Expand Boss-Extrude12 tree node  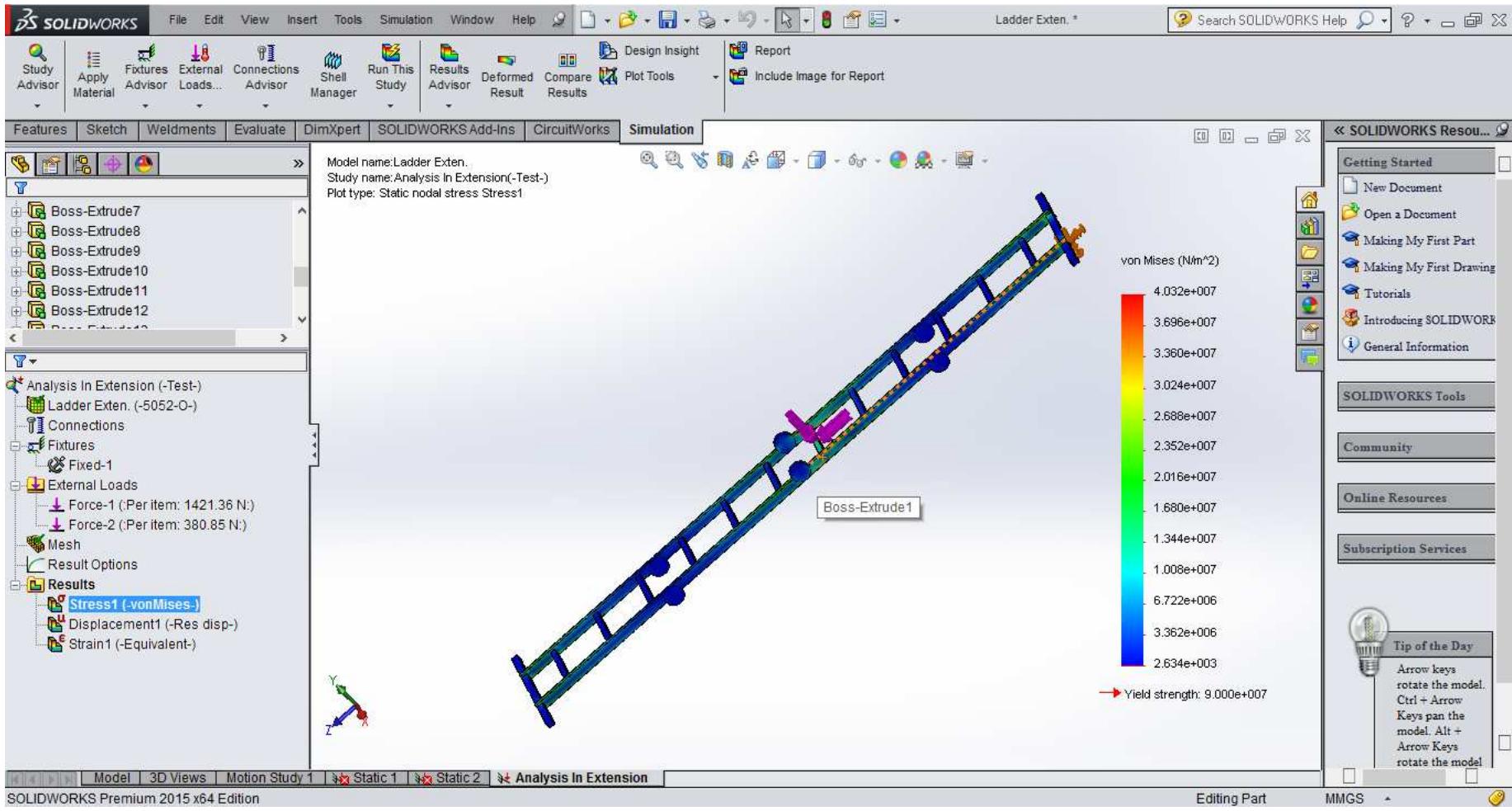pos(16,311)
